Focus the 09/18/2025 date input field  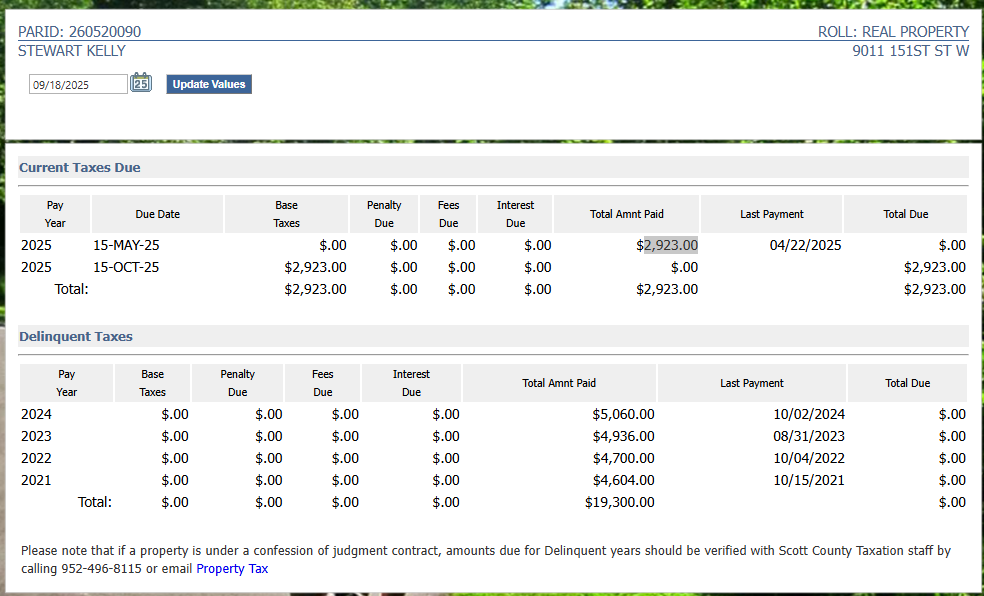[78, 85]
